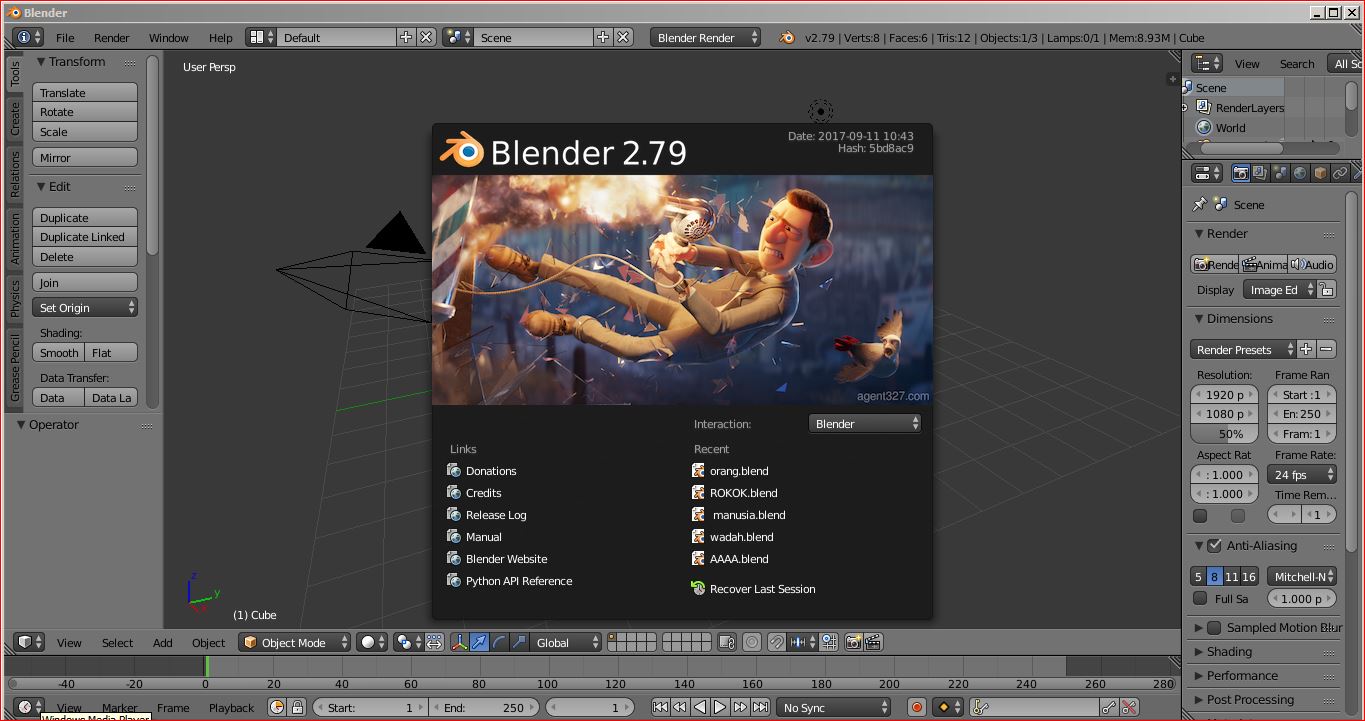The image size is (1365, 721).
Task: Click the Translate button
Action: (85, 92)
